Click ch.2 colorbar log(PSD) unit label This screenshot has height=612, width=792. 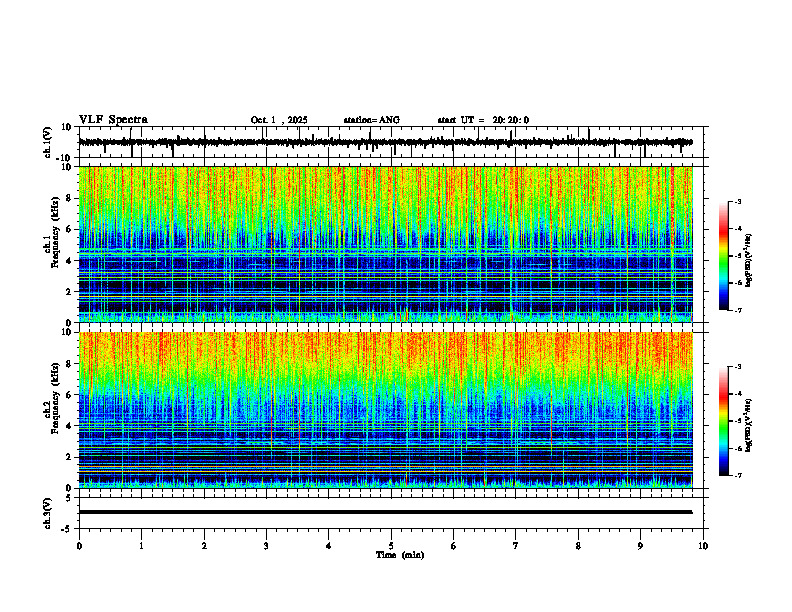[x=749, y=425]
